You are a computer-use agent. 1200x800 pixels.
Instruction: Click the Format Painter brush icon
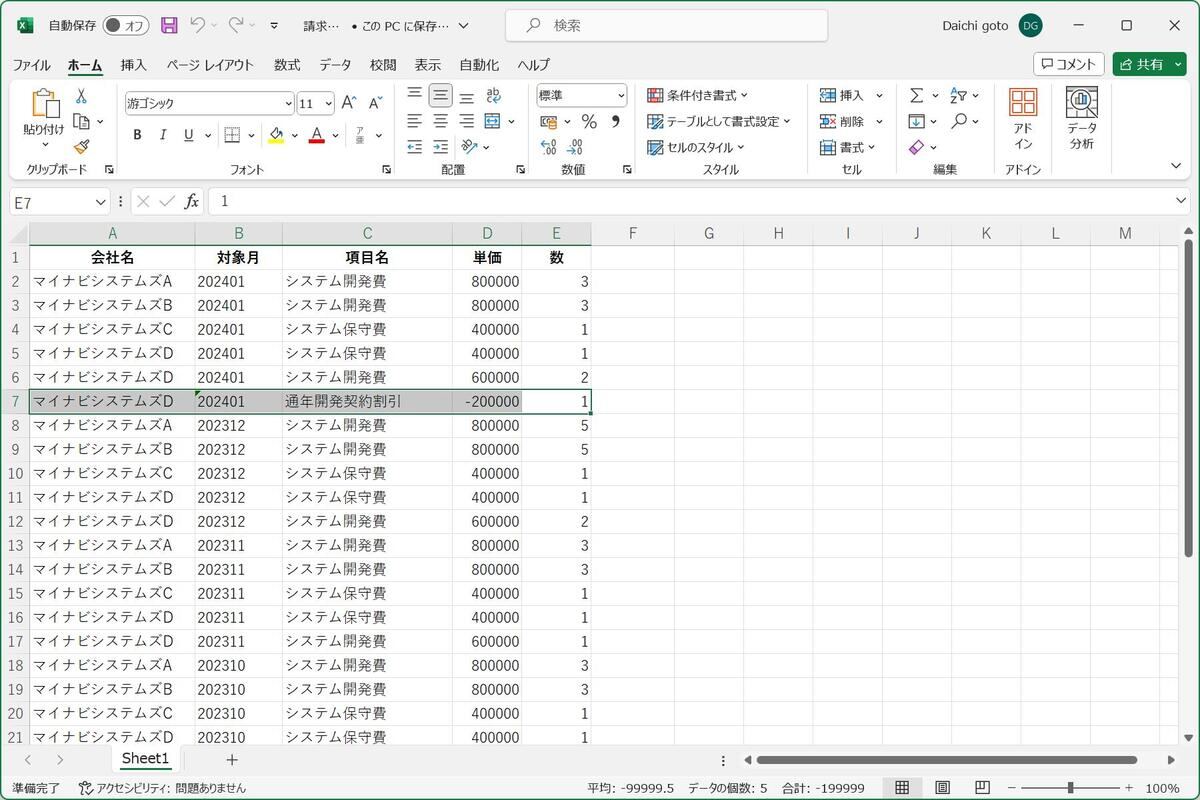coord(81,146)
